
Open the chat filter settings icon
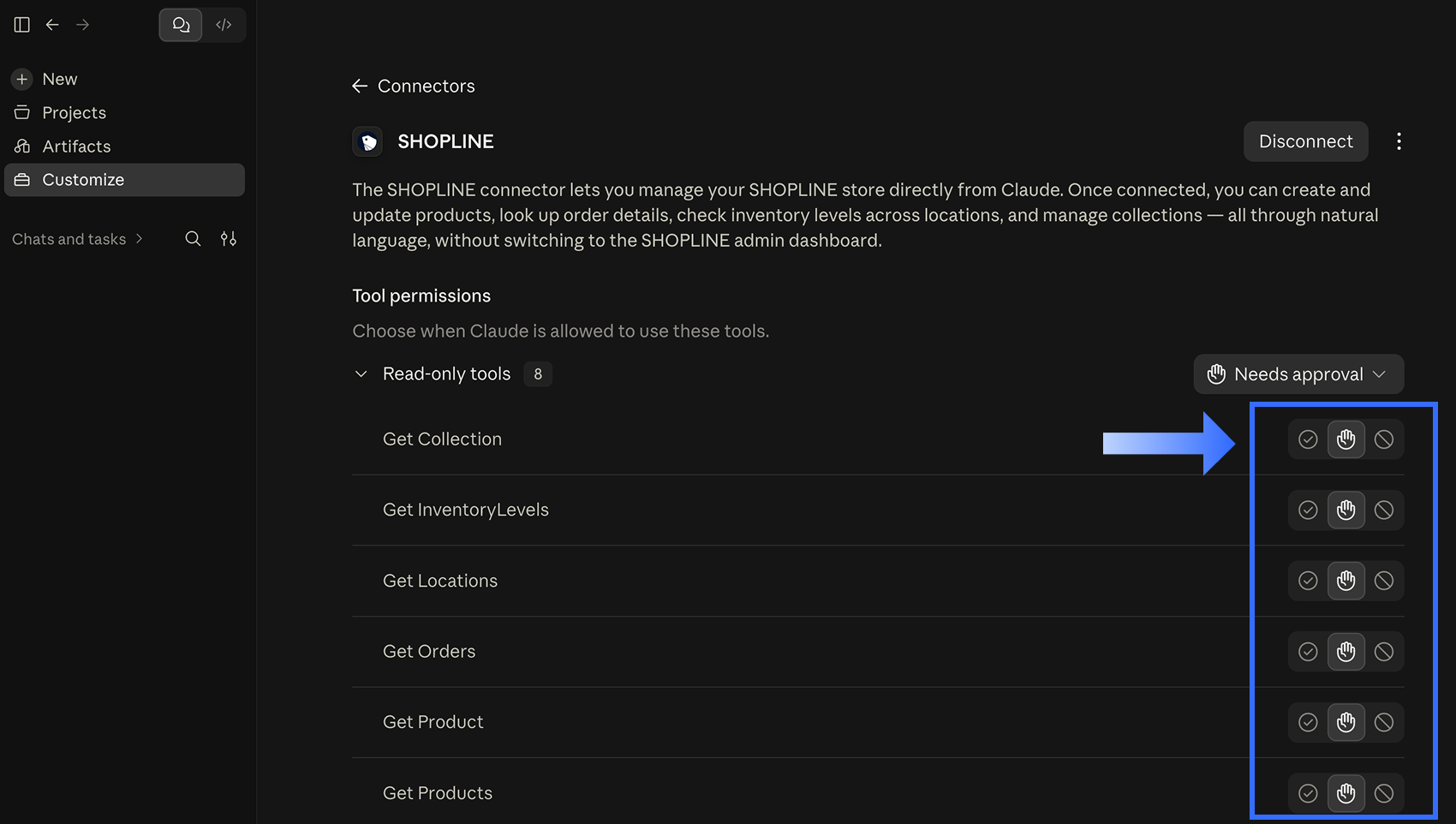[x=229, y=239]
